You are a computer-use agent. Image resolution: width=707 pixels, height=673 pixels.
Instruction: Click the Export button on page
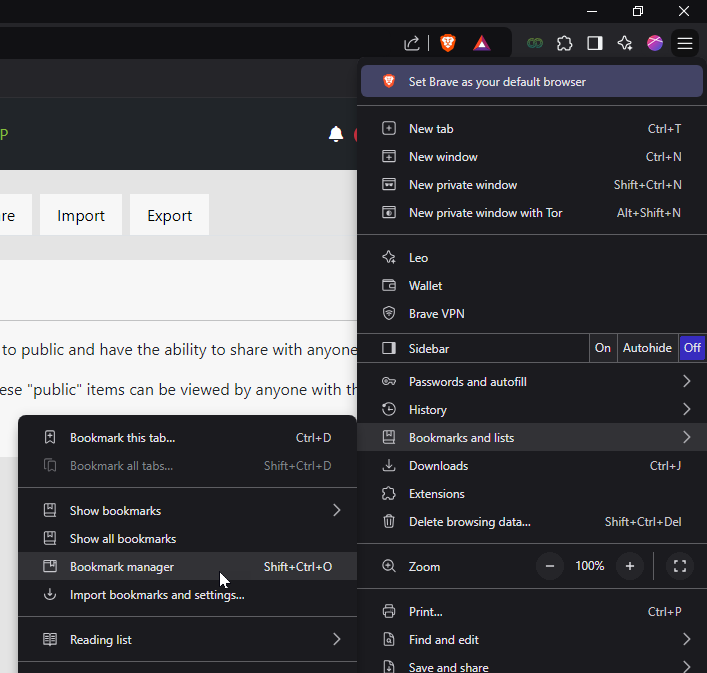click(170, 215)
